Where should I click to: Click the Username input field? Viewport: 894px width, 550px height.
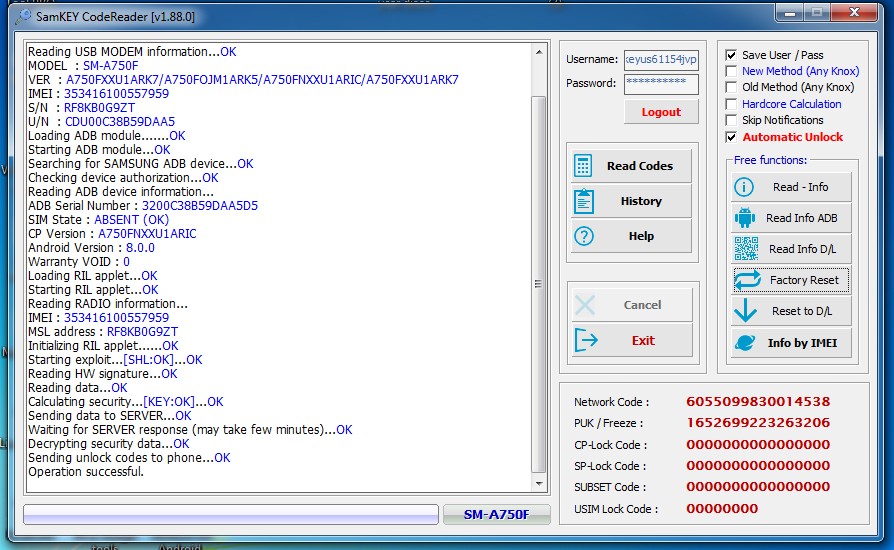pos(661,59)
